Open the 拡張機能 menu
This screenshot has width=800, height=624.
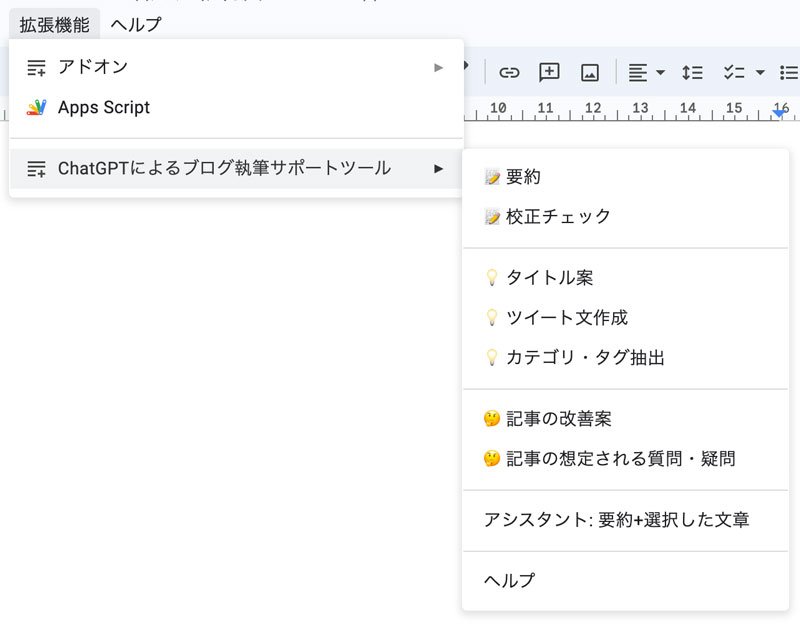(55, 24)
